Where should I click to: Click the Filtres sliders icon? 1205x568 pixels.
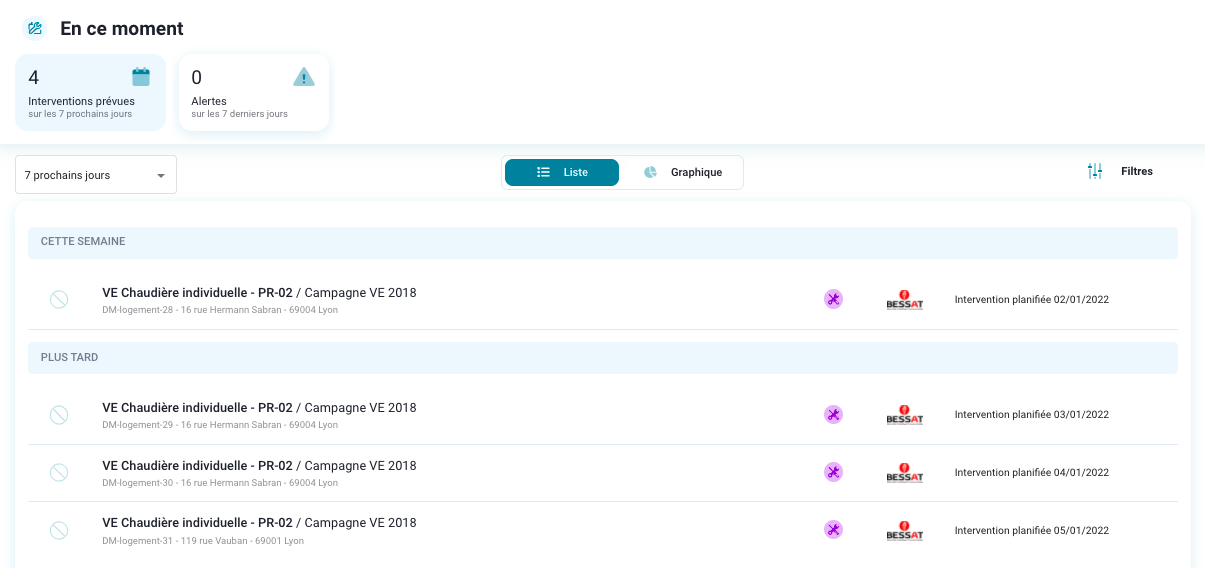point(1095,172)
